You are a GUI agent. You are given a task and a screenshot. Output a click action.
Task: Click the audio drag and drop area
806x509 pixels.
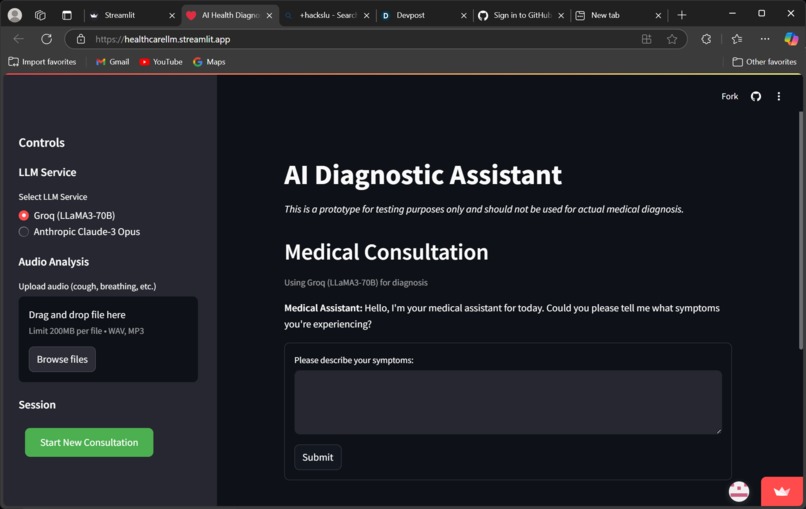108,339
